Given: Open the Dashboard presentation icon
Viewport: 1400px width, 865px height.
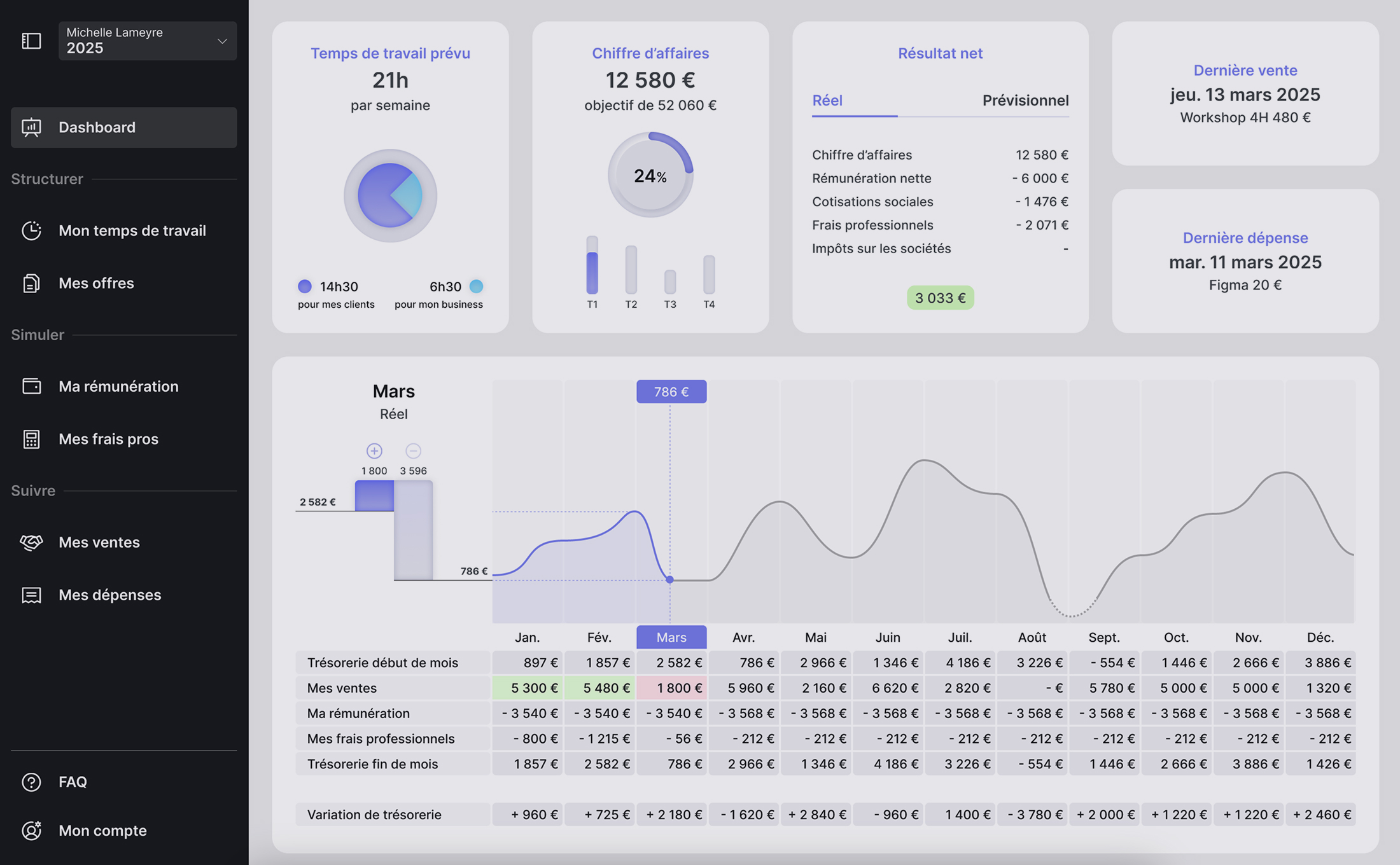Looking at the screenshot, I should click(31, 127).
